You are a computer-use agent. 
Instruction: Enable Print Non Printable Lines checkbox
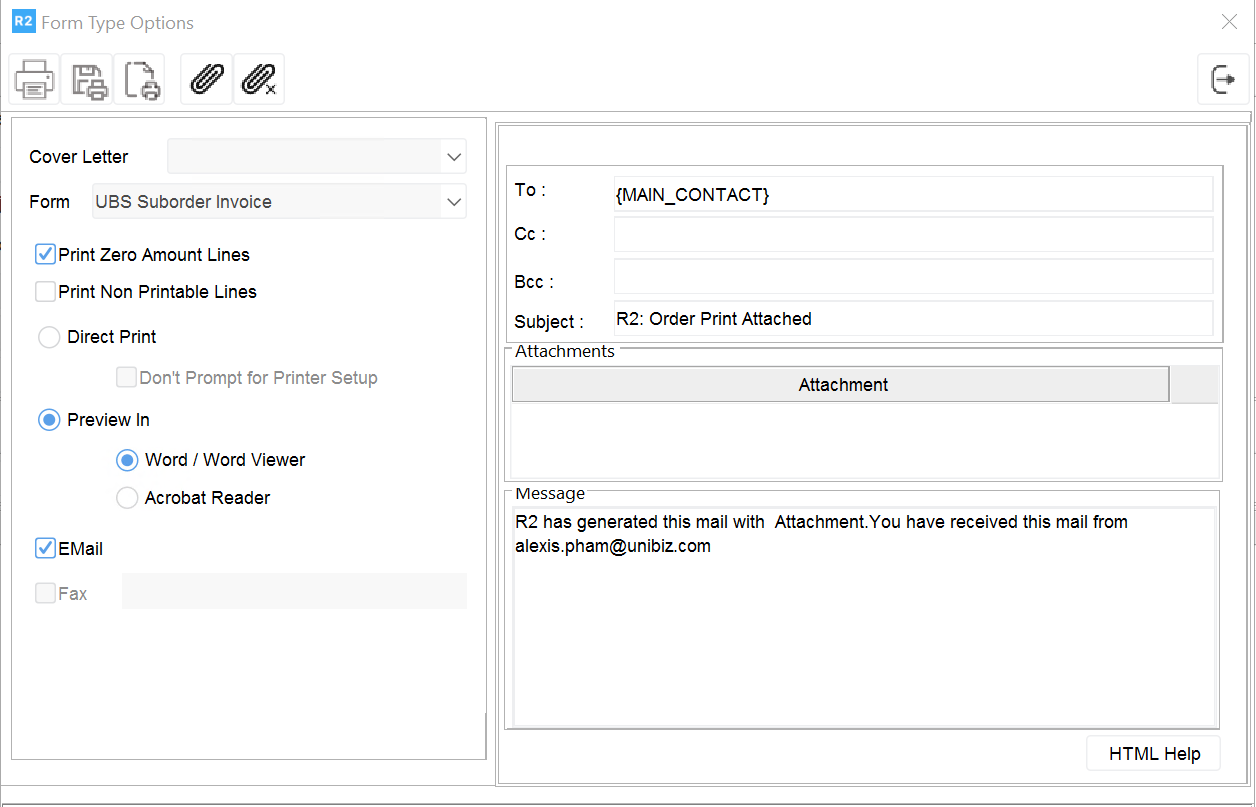45,292
